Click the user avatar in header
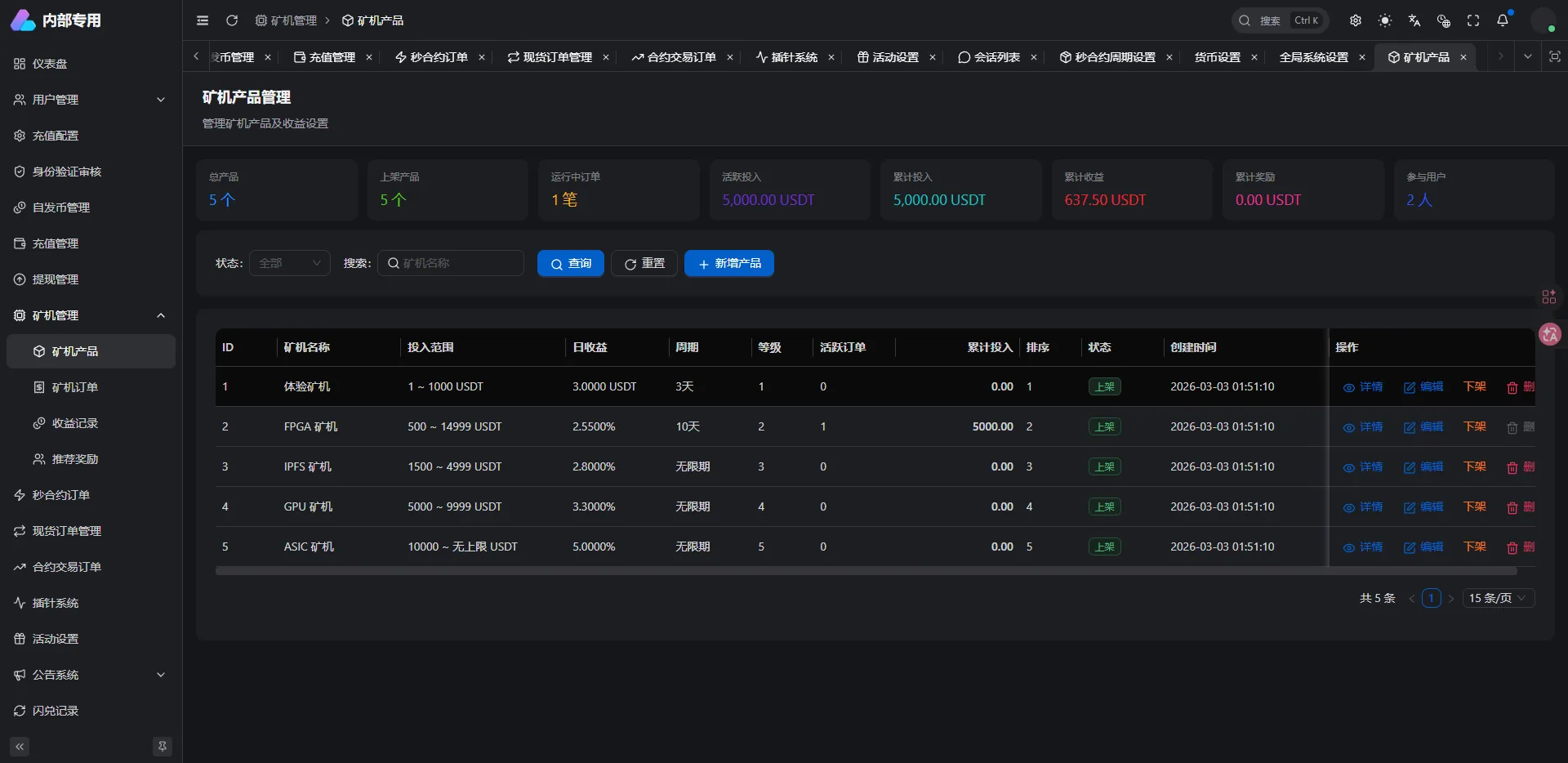 1543,20
